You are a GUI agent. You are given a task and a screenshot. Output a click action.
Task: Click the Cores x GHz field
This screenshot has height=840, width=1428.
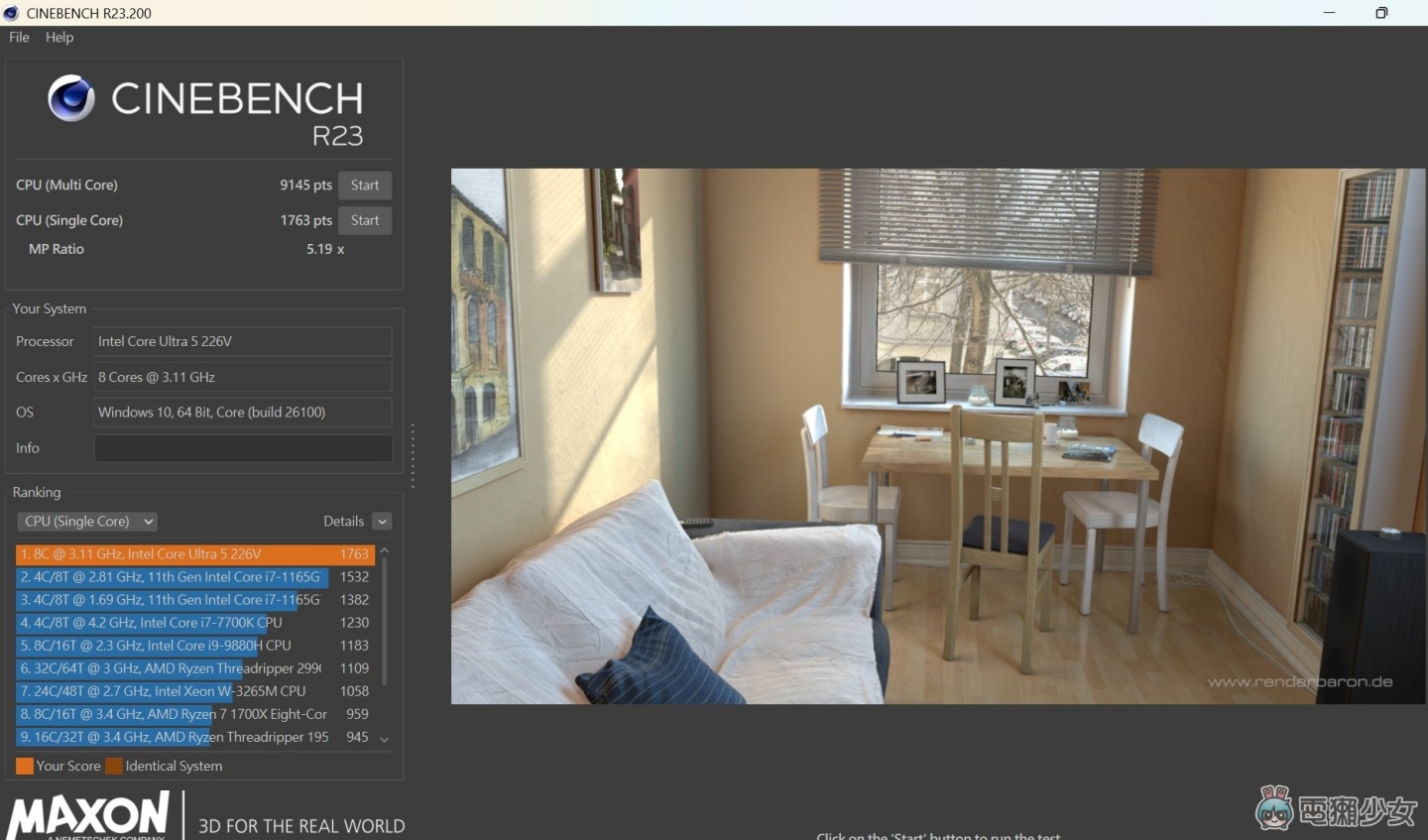coord(243,377)
